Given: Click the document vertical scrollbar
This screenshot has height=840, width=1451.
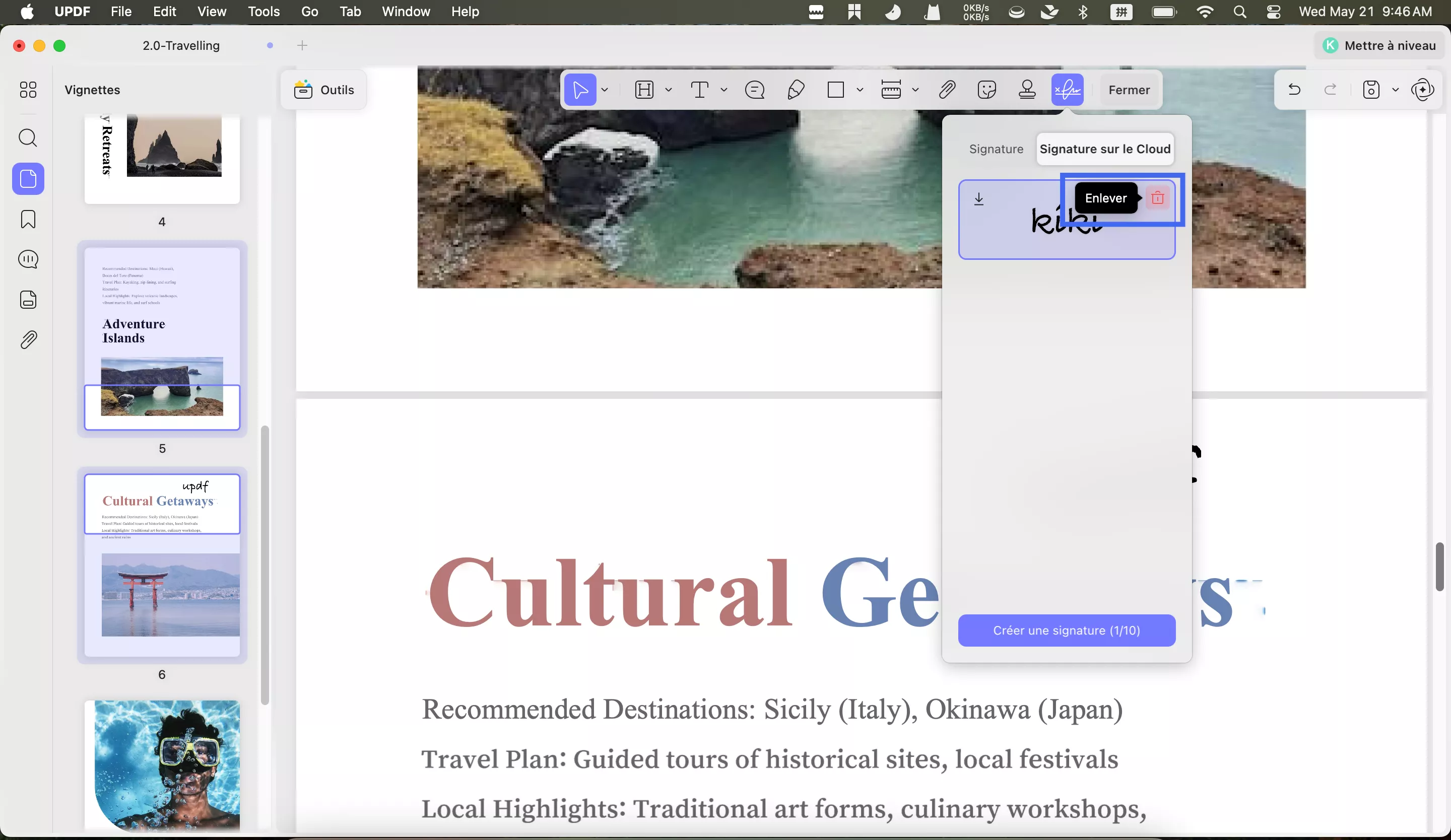Looking at the screenshot, I should pyautogui.click(x=1439, y=566).
